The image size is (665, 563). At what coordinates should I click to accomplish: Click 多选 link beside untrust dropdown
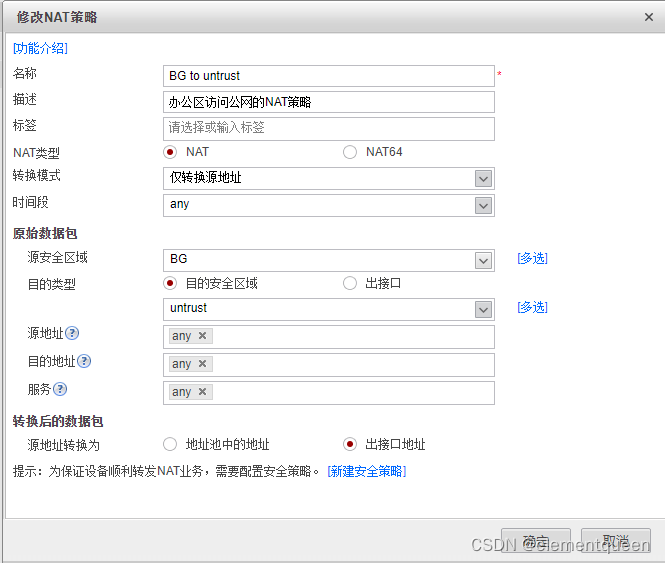click(532, 307)
